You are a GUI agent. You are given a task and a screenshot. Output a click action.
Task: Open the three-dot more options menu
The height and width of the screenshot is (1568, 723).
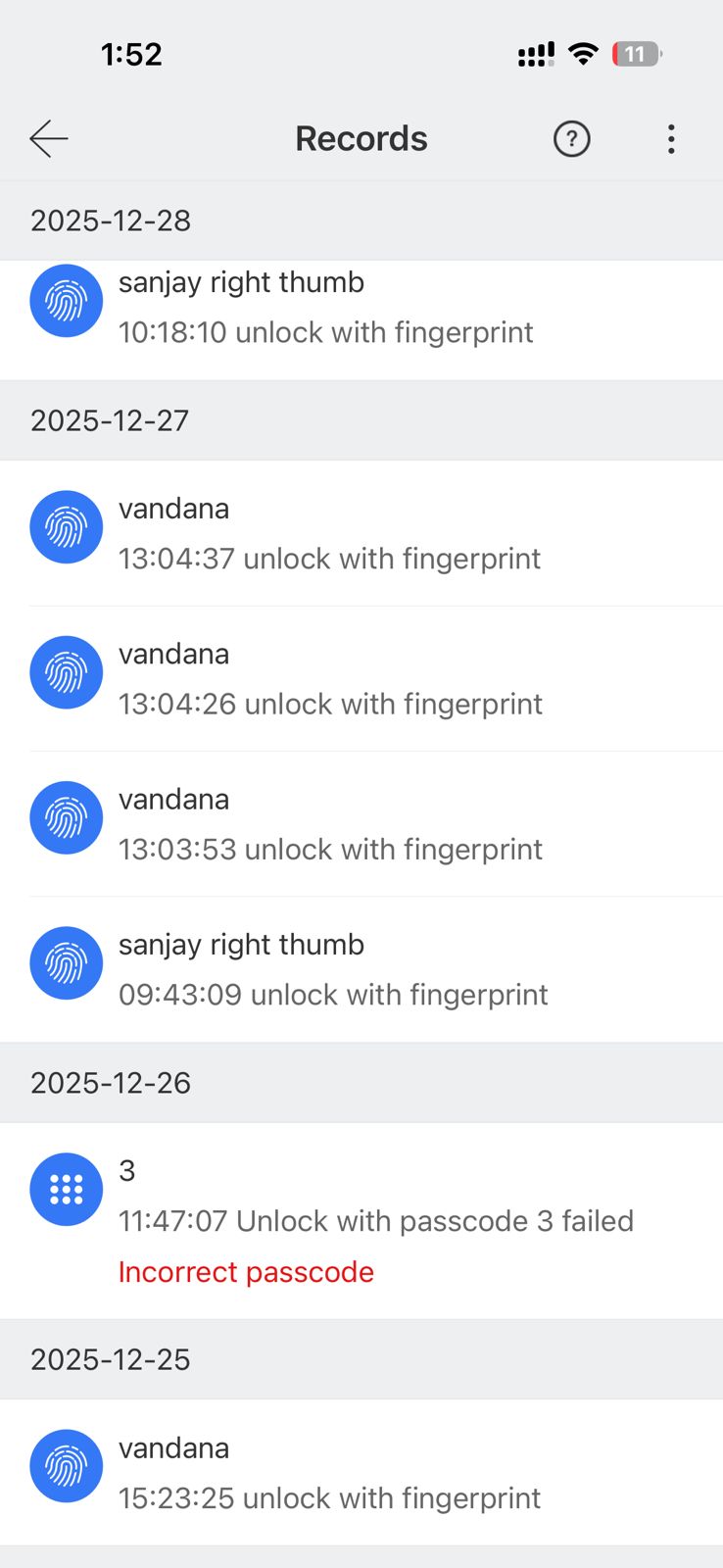click(x=671, y=139)
